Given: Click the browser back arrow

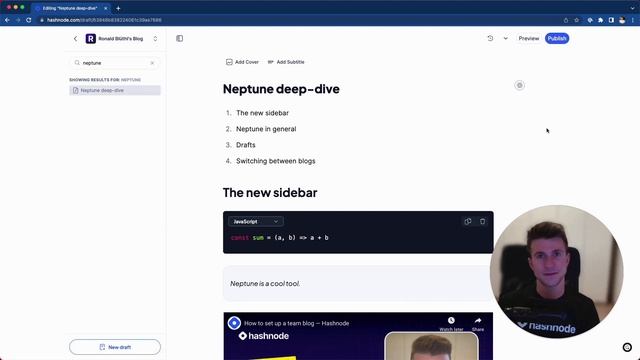Looking at the screenshot, I should 7,20.
